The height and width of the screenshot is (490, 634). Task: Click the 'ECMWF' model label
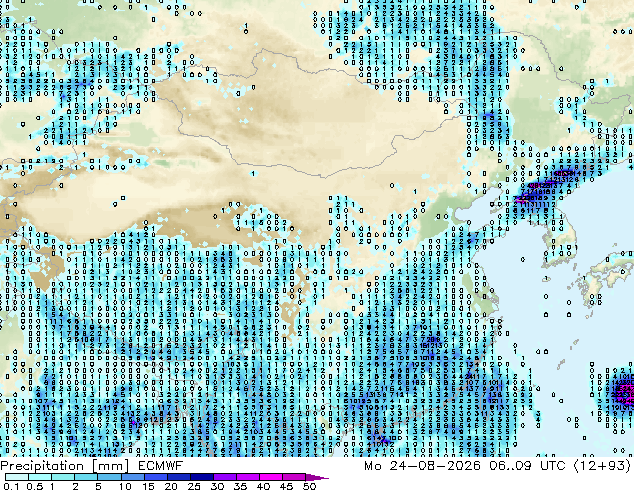pos(161,466)
